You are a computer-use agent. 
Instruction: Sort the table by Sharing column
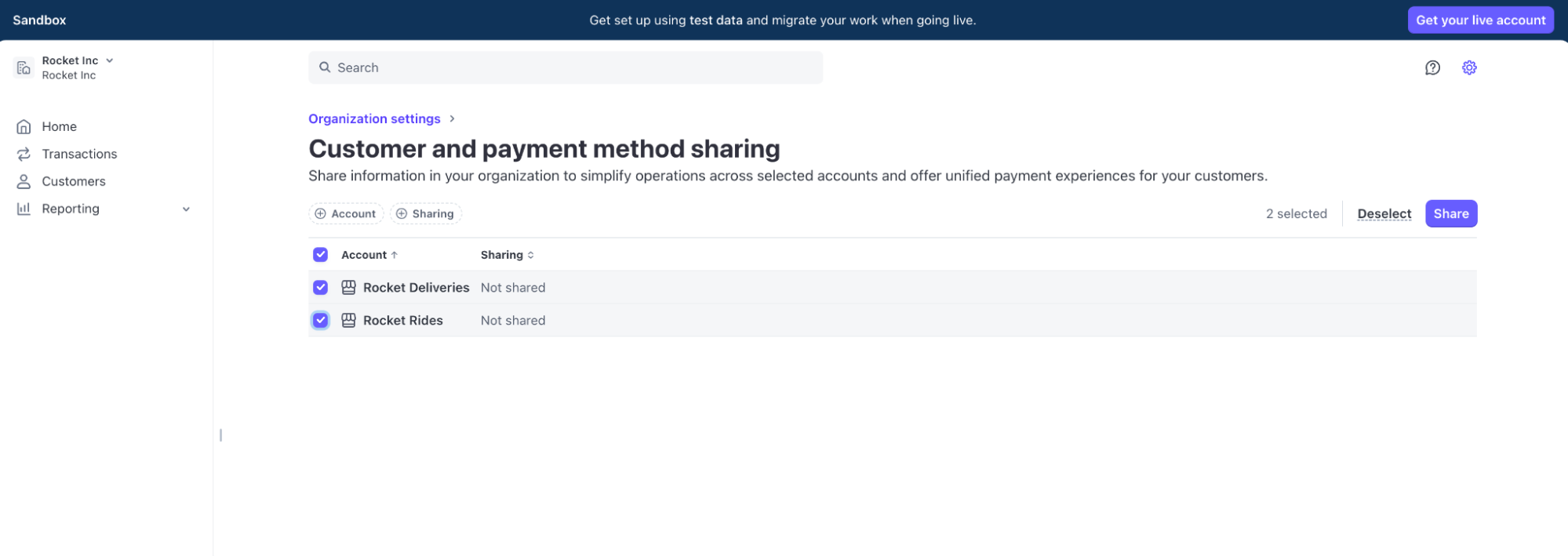[x=507, y=256]
